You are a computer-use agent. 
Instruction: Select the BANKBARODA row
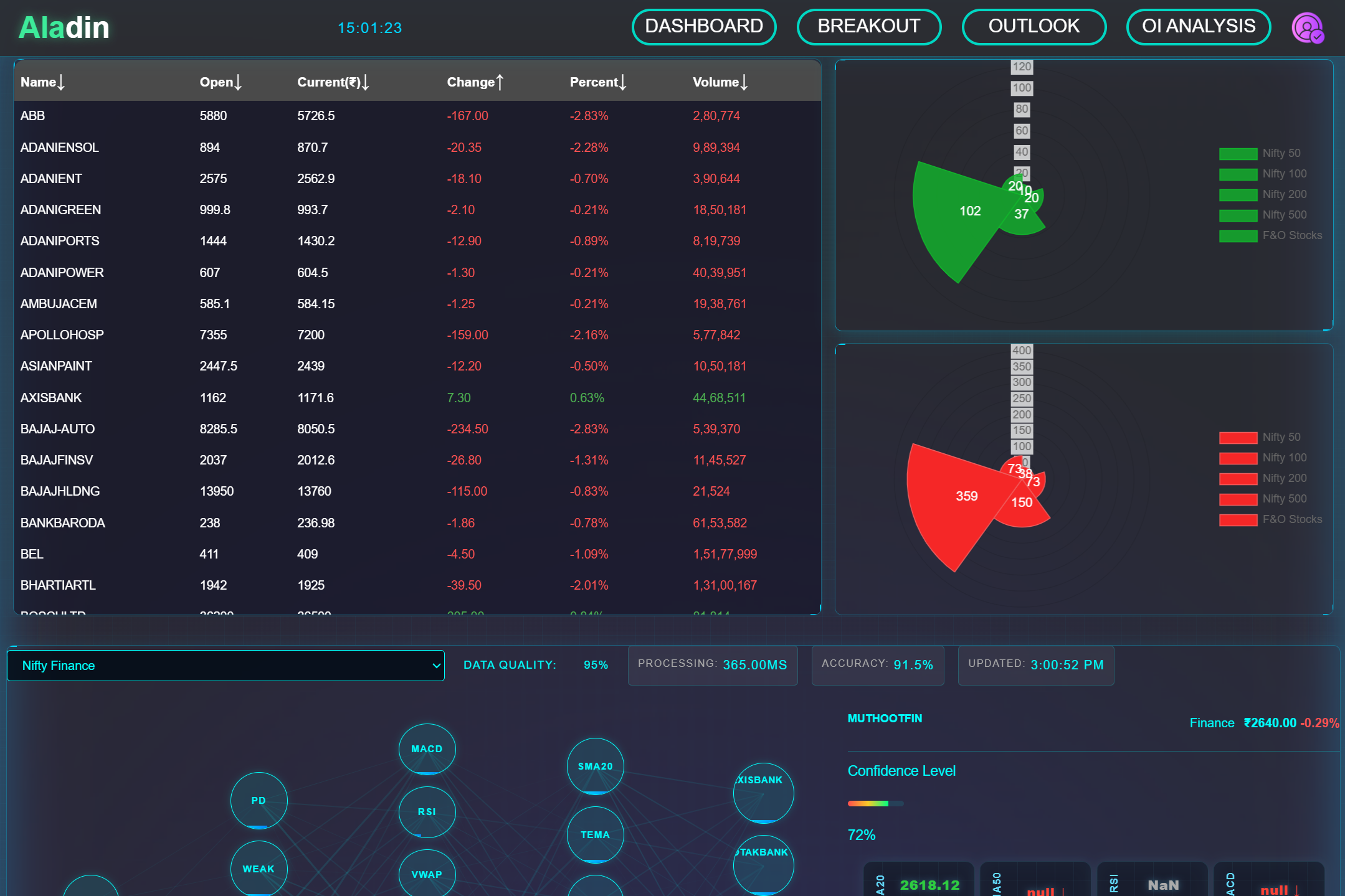[x=417, y=523]
